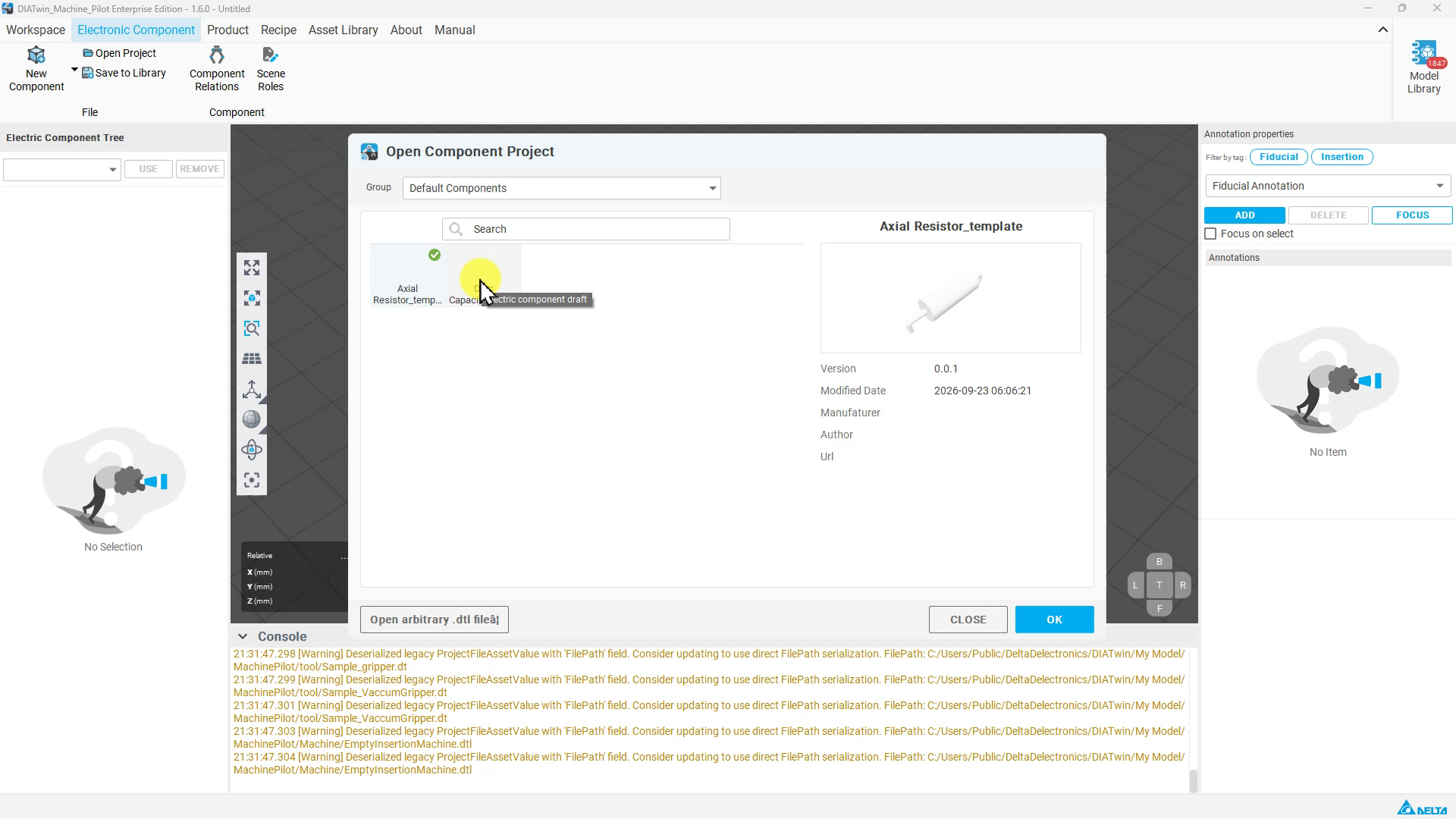
Task: Click the orbit rotate view icon
Action: pyautogui.click(x=252, y=450)
